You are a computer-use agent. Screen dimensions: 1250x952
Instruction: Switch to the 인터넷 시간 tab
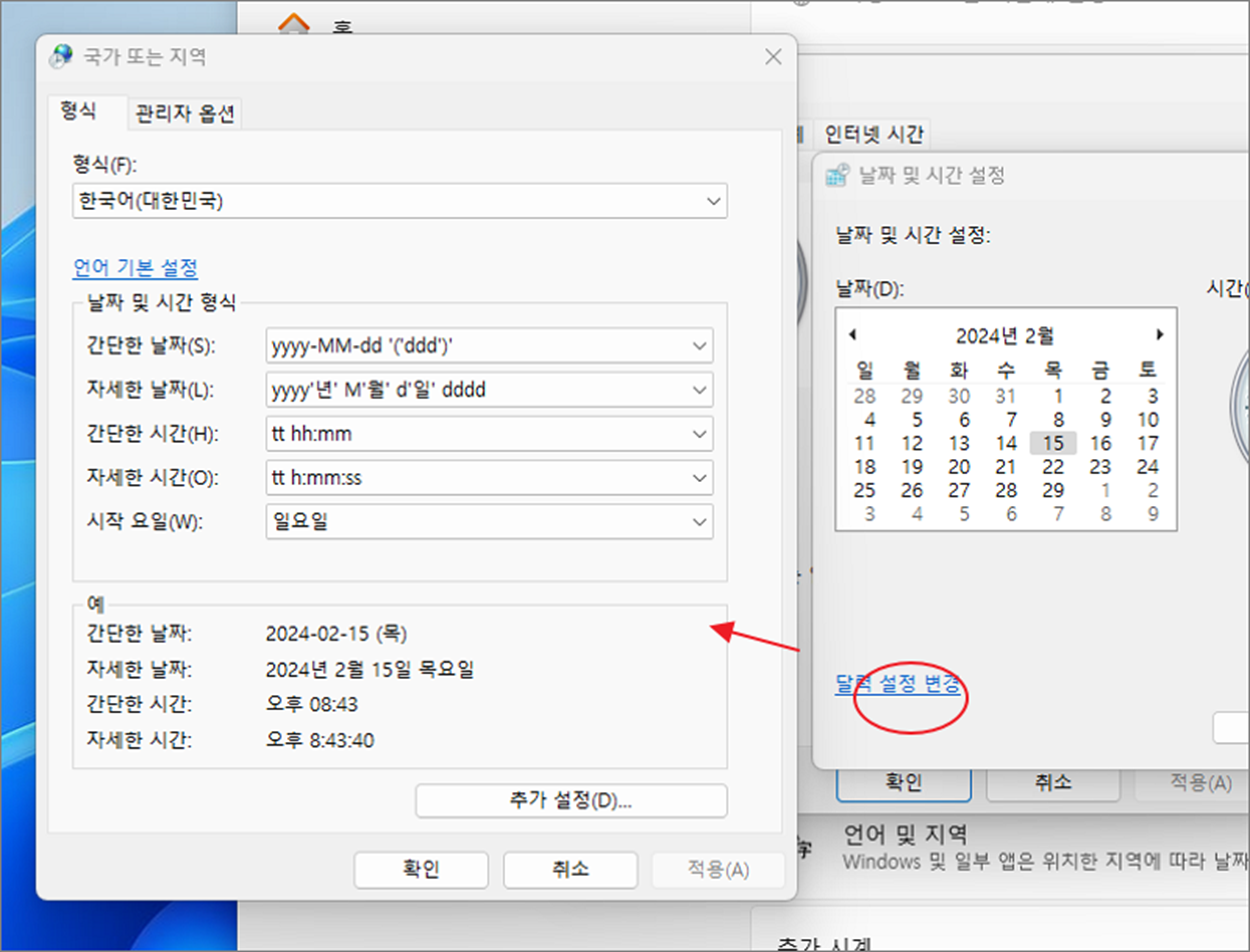pyautogui.click(x=873, y=133)
